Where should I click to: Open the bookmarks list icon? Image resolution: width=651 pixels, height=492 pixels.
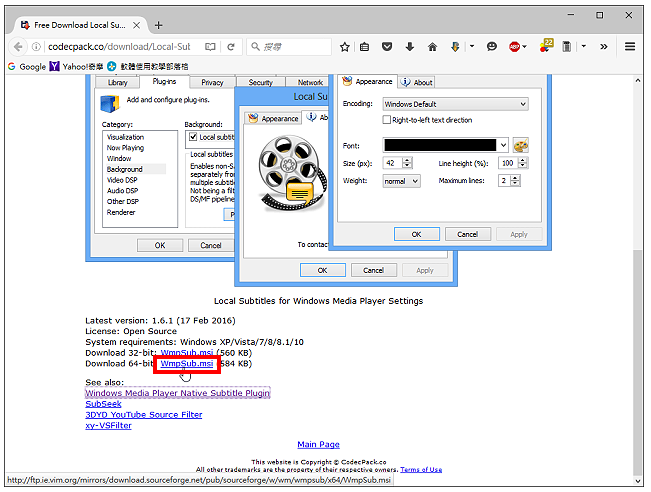click(365, 47)
